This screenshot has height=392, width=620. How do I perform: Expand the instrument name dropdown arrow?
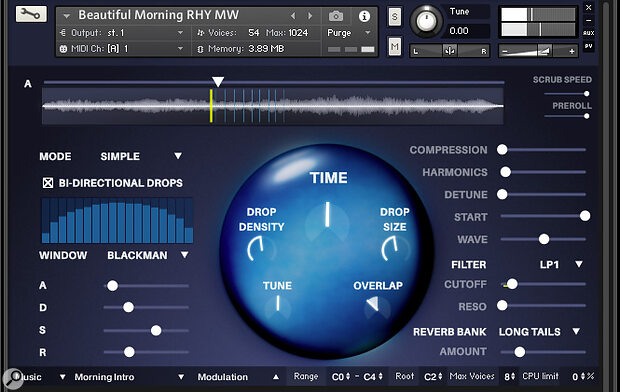click(x=66, y=16)
